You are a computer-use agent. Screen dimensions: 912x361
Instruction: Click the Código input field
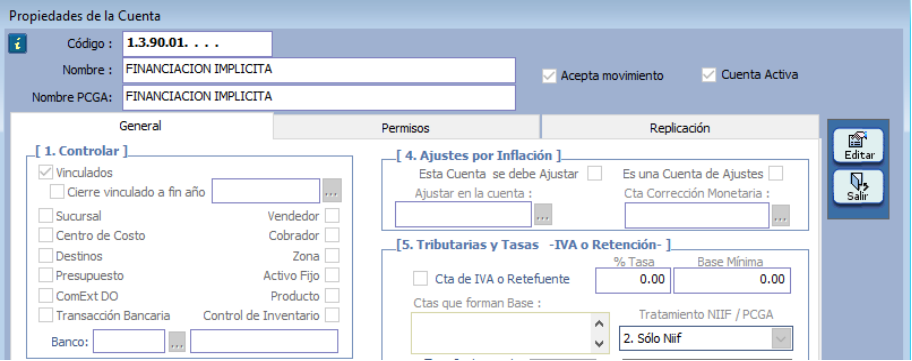click(197, 44)
